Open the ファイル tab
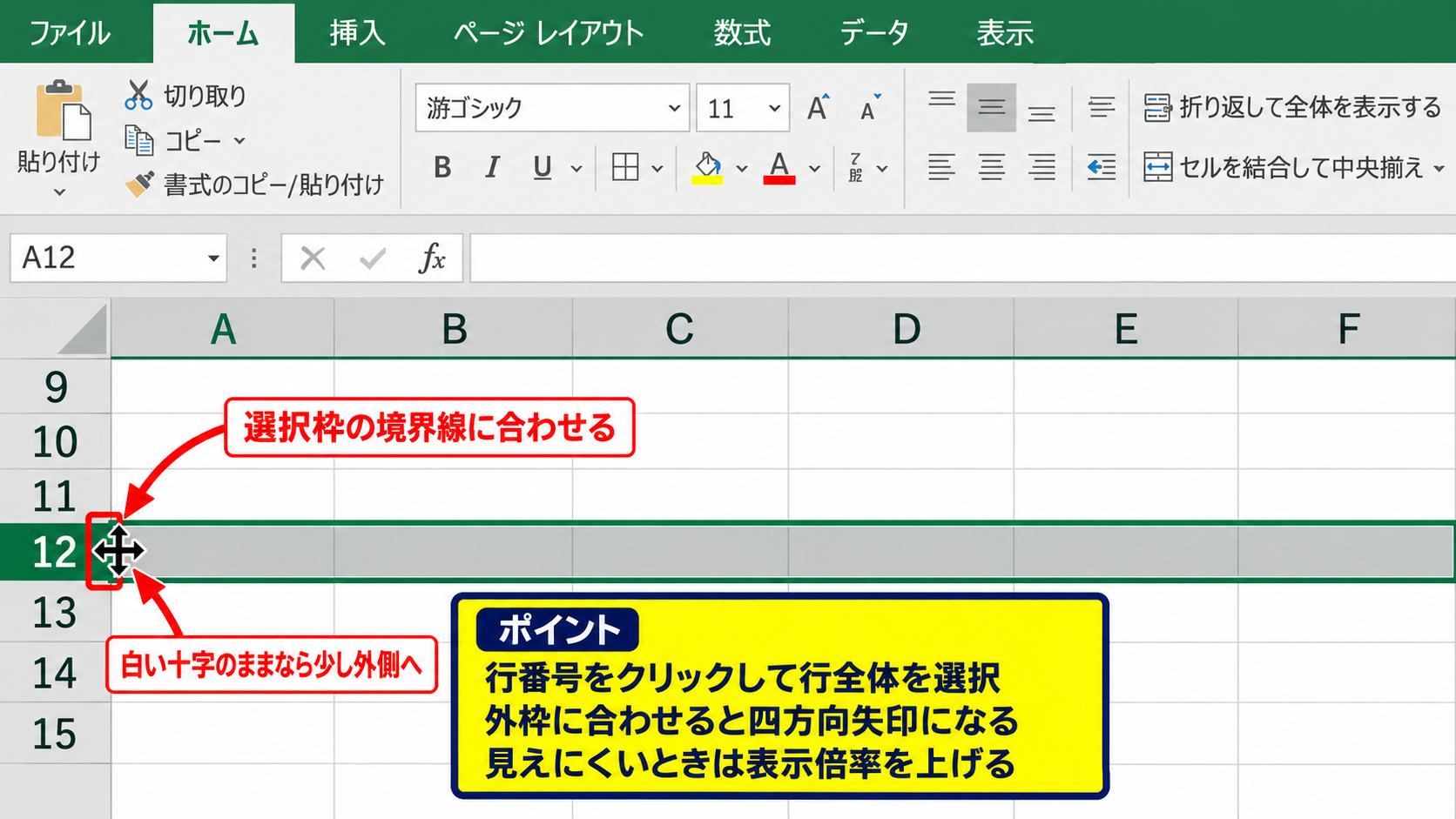The width and height of the screenshot is (1456, 819). [x=70, y=33]
